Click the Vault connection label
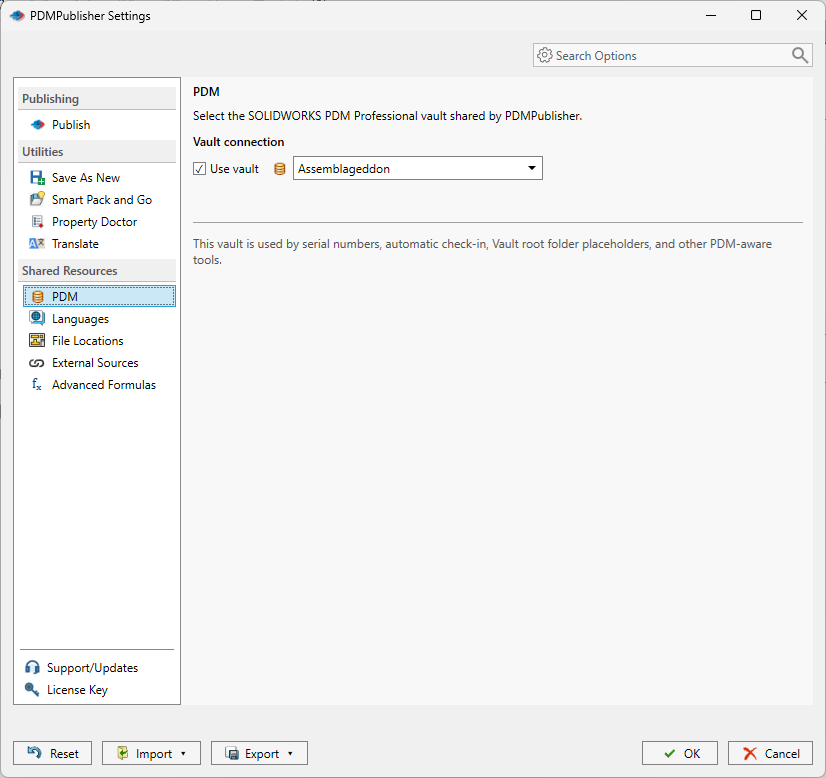This screenshot has width=826, height=778. tap(239, 142)
